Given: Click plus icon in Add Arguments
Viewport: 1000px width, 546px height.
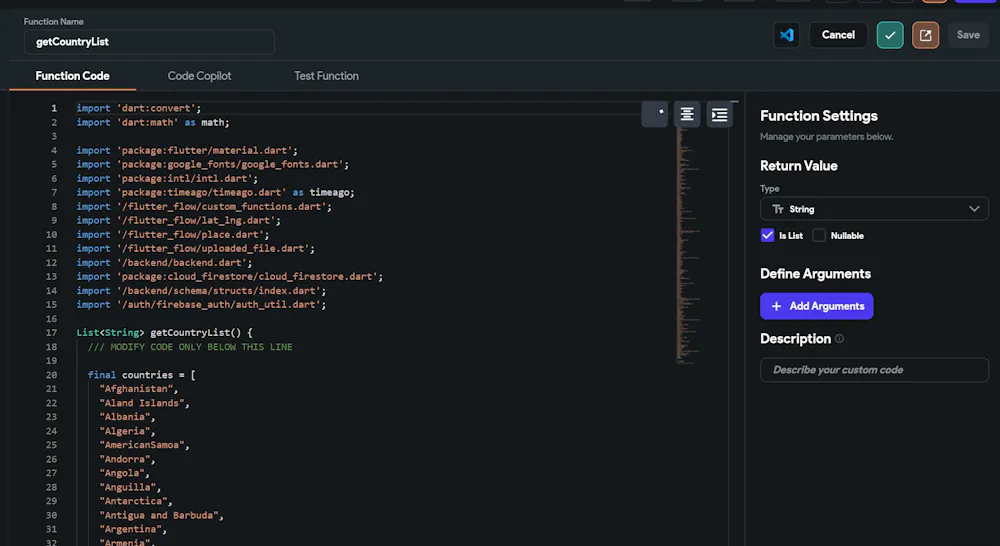Looking at the screenshot, I should (x=776, y=306).
